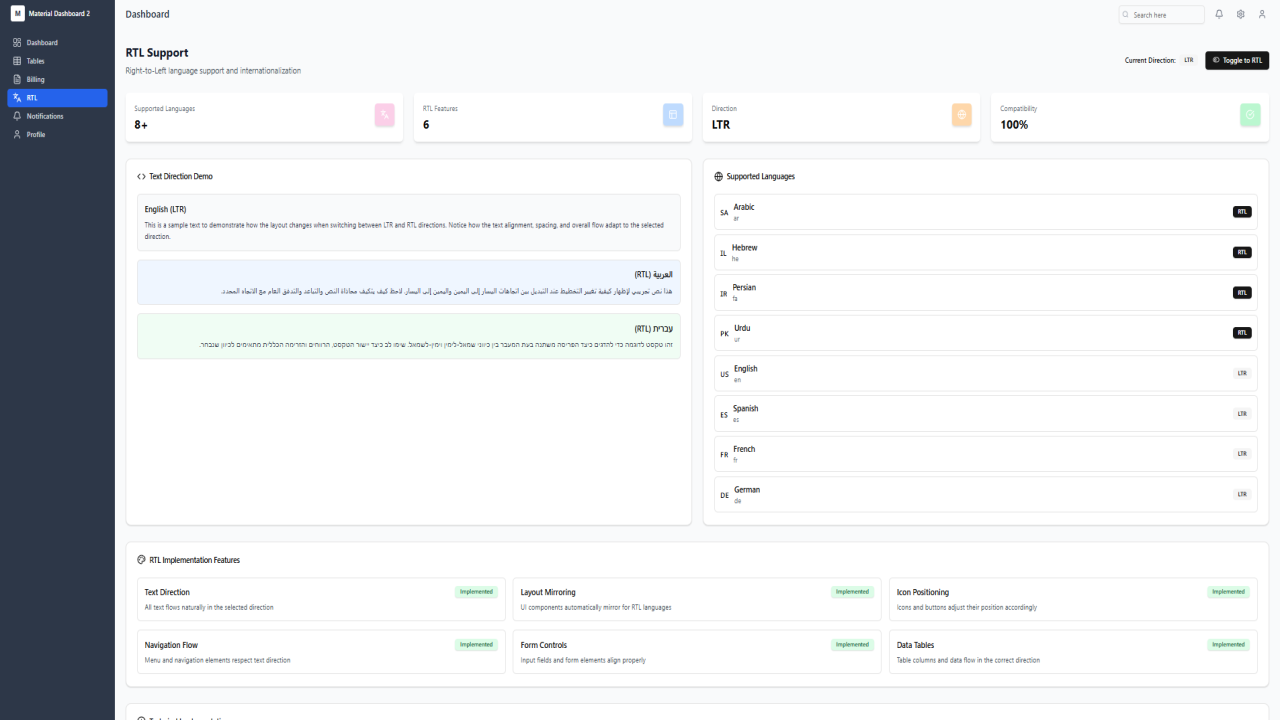
Task: Select the Urdu language row
Action: pos(985,333)
